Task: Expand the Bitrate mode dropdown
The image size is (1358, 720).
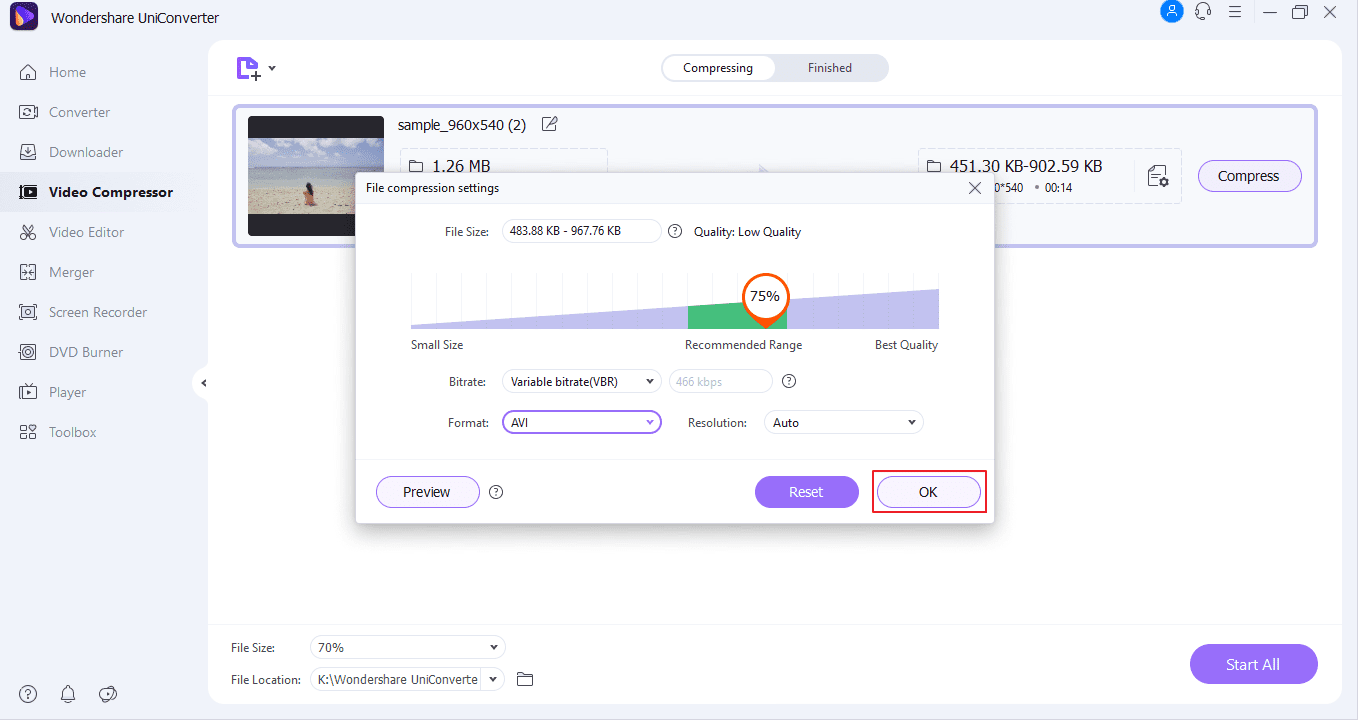Action: coord(581,381)
